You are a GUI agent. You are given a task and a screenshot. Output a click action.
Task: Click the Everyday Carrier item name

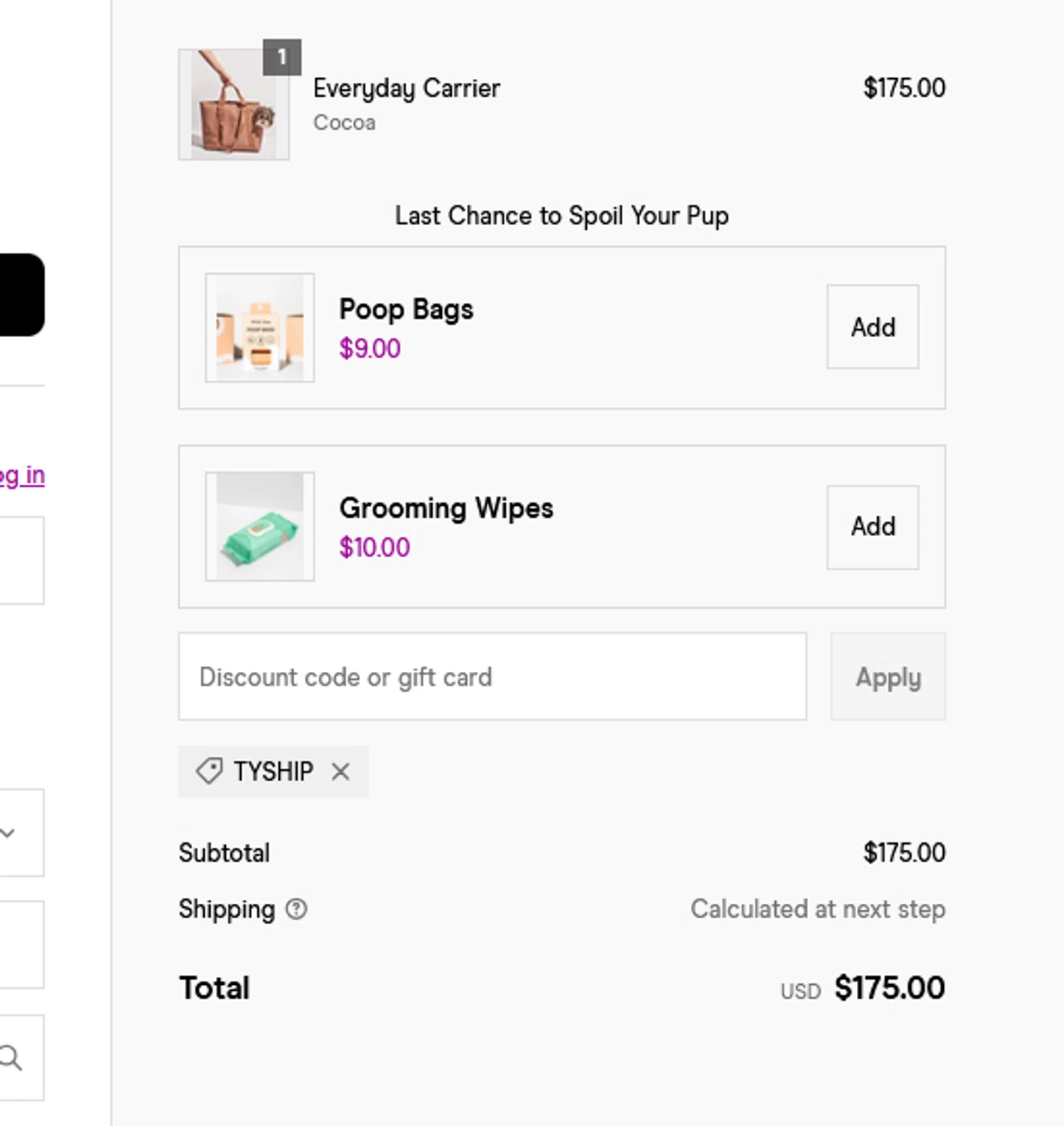point(406,88)
